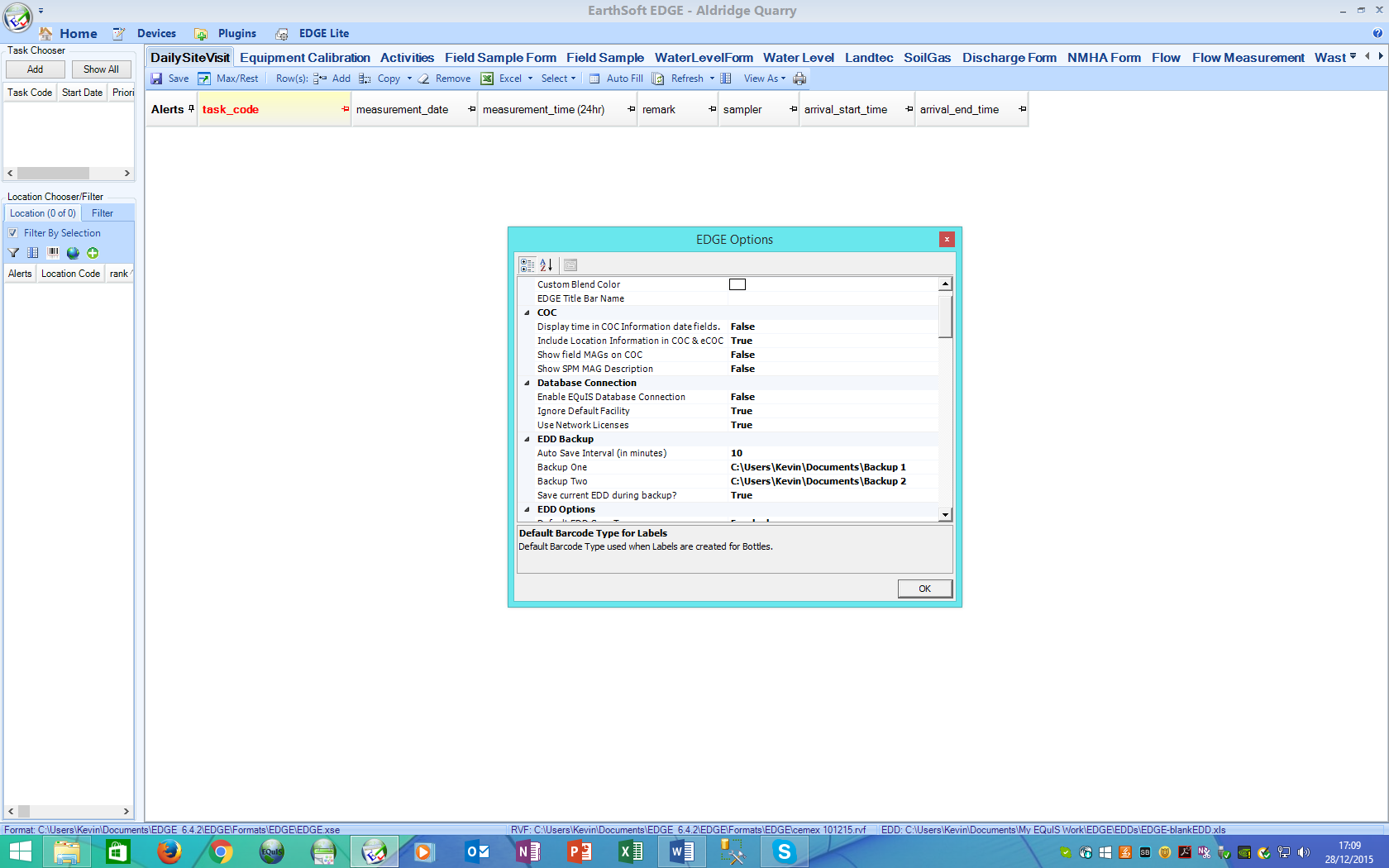1389x868 pixels.
Task: Click the Max/Rest window icon
Action: [x=204, y=79]
